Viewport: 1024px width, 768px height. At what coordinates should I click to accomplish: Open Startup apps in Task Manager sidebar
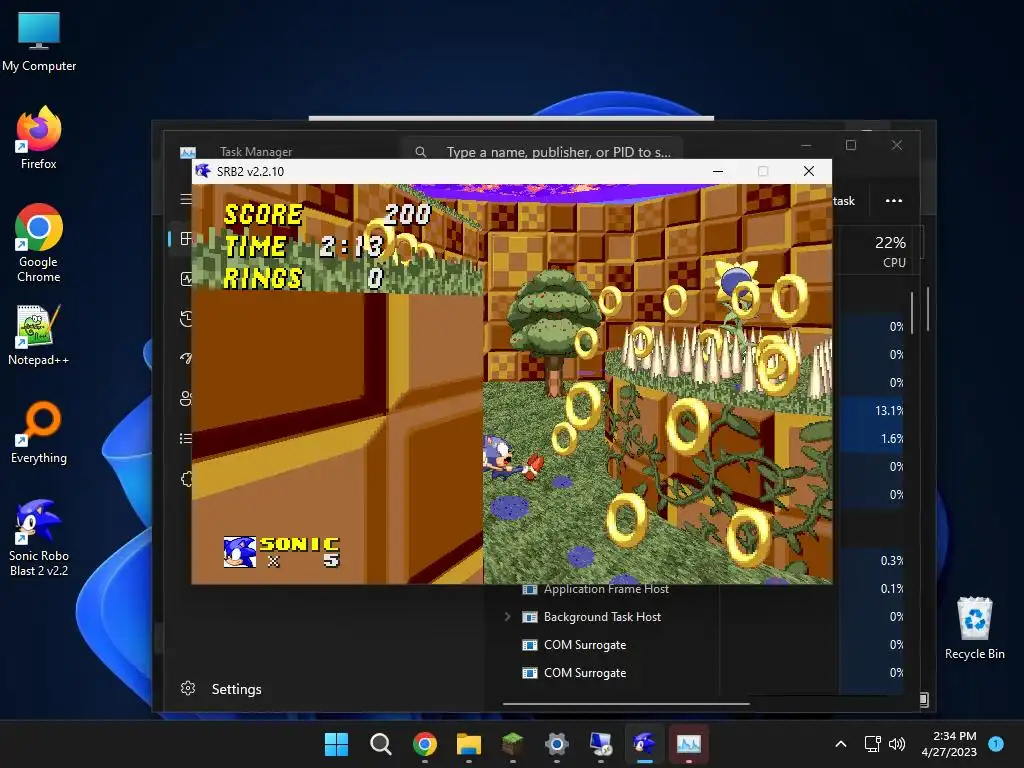186,358
